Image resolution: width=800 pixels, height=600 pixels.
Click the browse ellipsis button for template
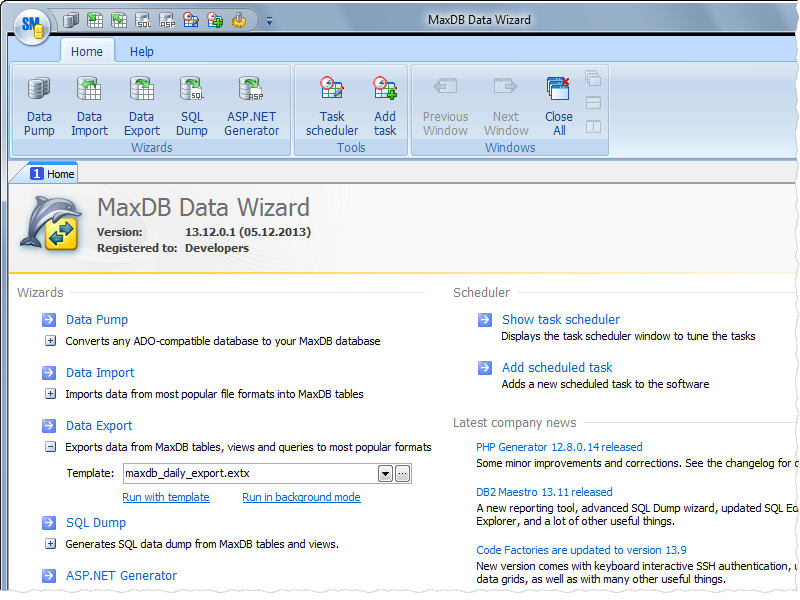pos(403,474)
